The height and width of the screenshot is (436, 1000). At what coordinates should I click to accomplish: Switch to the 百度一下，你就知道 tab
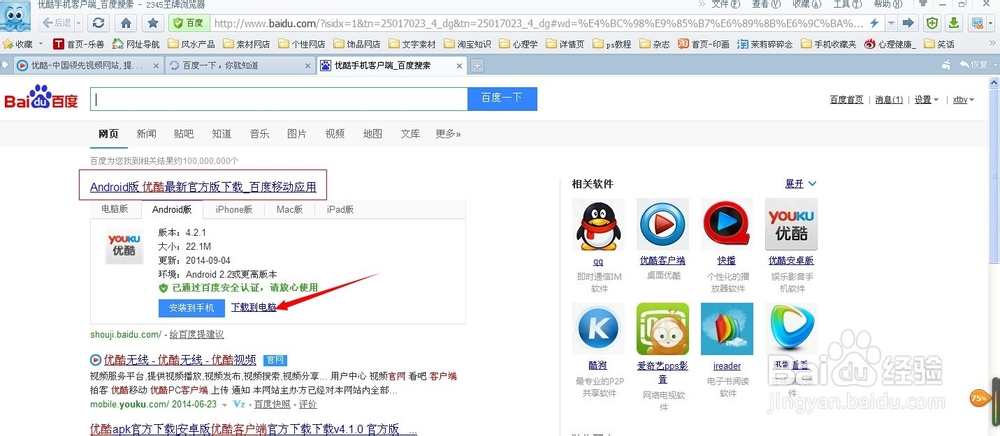tap(239, 65)
